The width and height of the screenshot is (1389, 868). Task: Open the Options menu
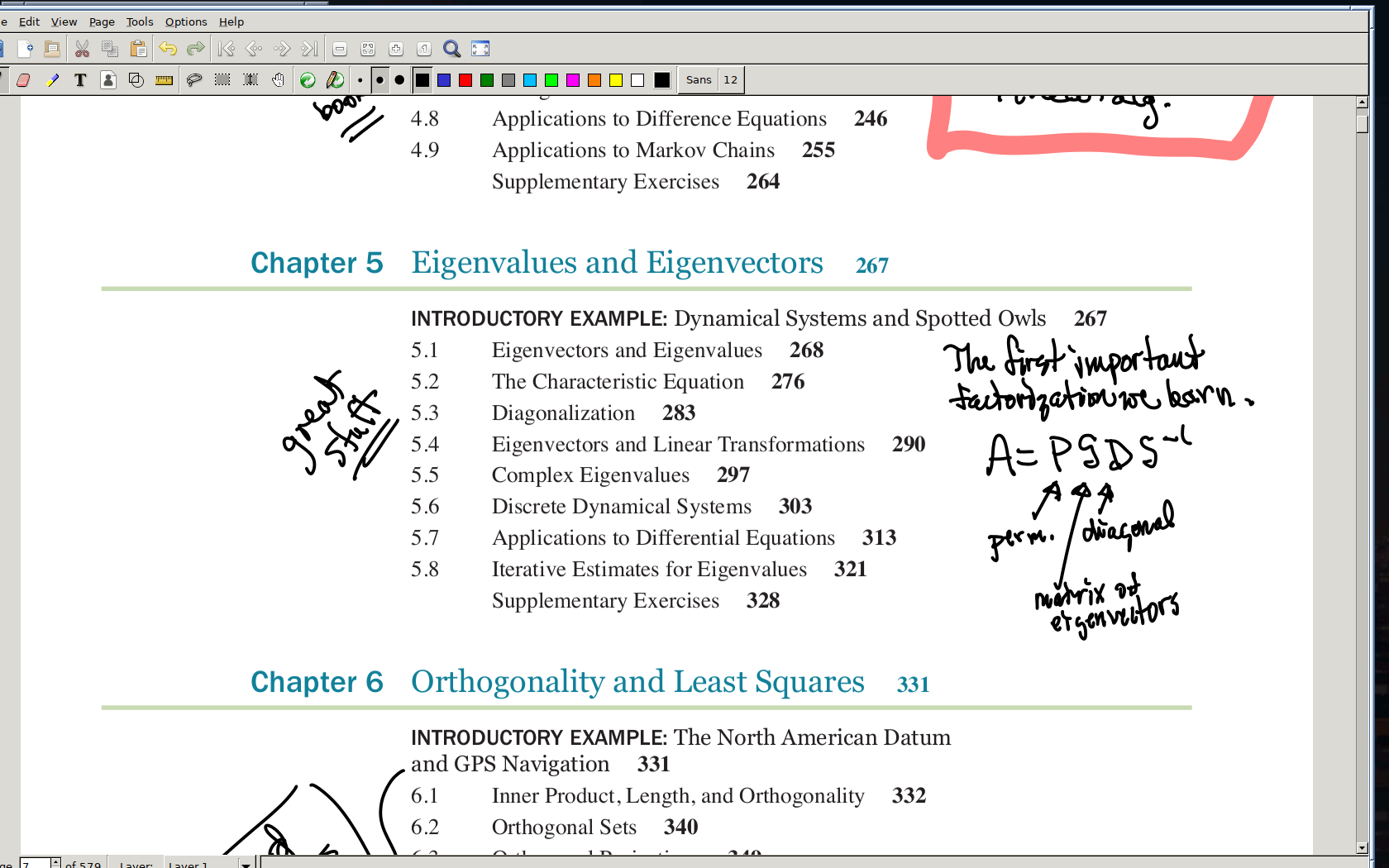186,21
